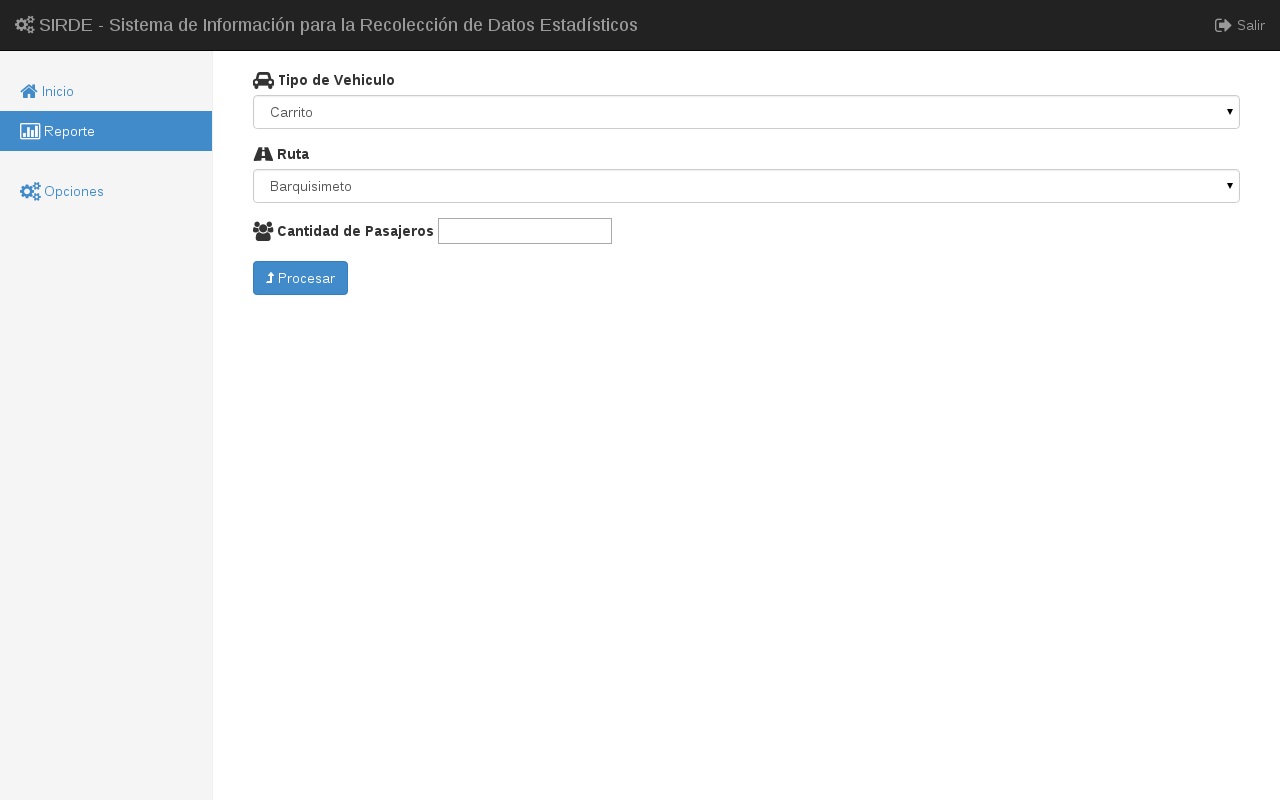The height and width of the screenshot is (800, 1280).
Task: Click the bar chart icon for Reporte
Action: (x=30, y=131)
